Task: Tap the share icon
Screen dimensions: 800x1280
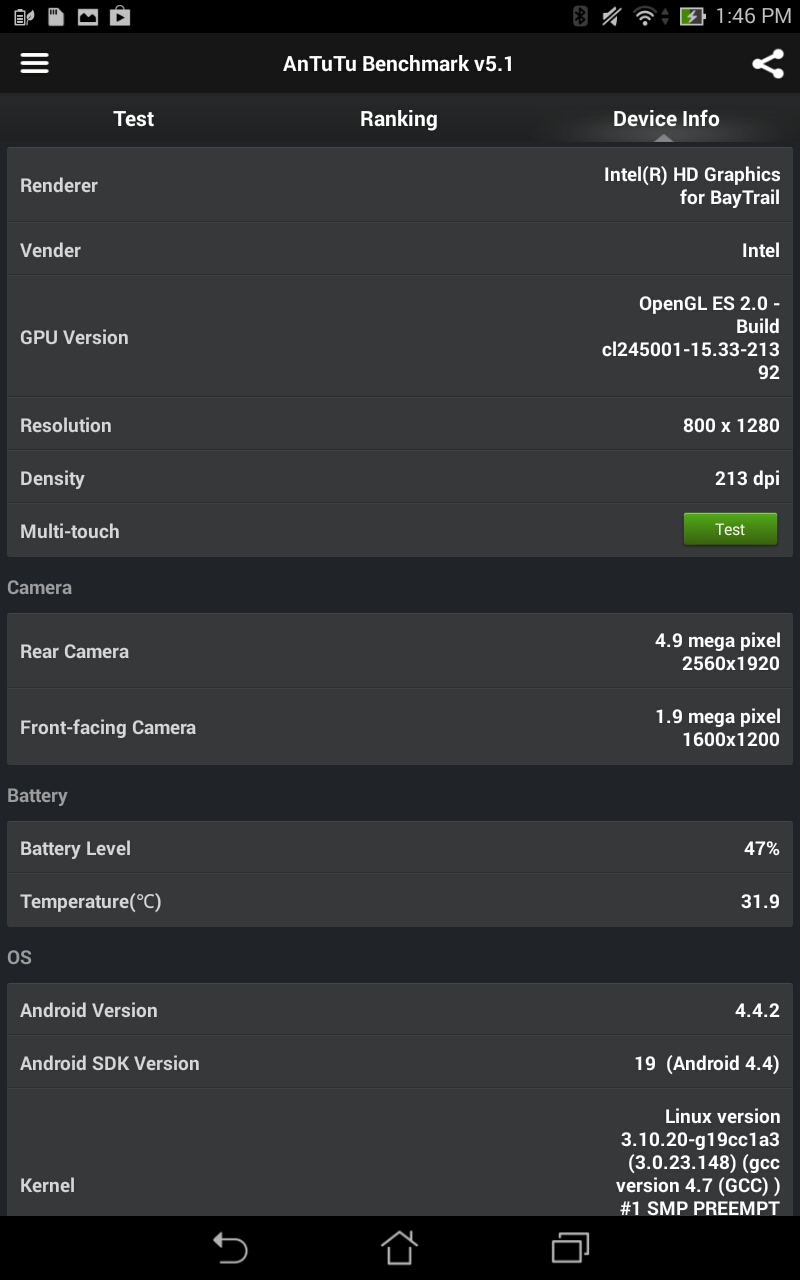Action: pos(767,64)
